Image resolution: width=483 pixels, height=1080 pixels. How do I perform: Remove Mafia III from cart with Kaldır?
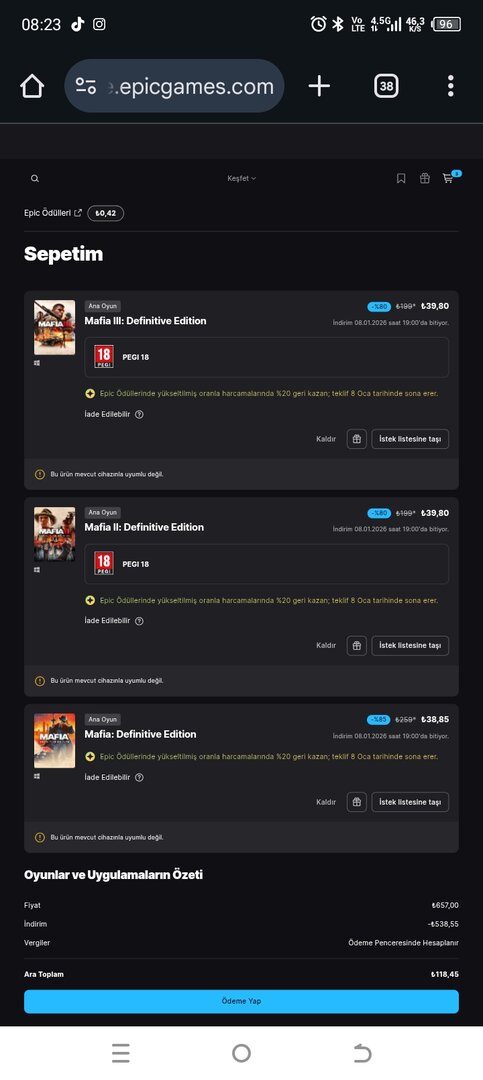[326, 439]
